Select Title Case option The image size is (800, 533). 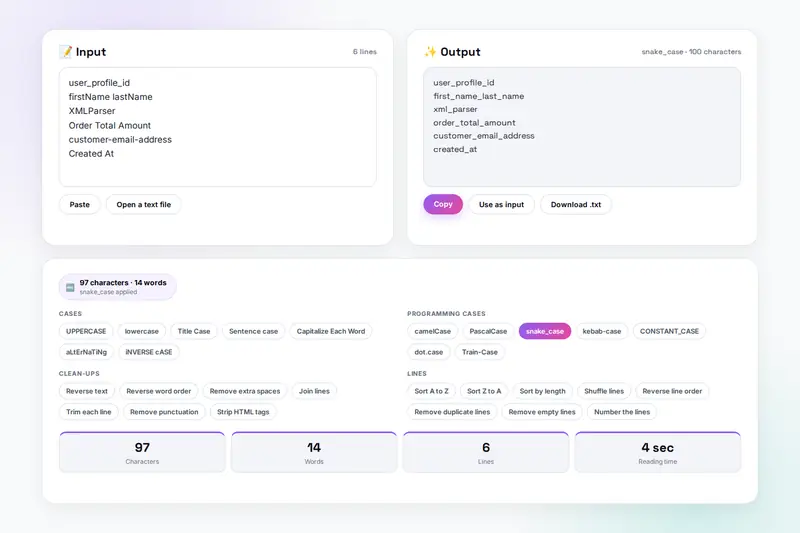194,331
